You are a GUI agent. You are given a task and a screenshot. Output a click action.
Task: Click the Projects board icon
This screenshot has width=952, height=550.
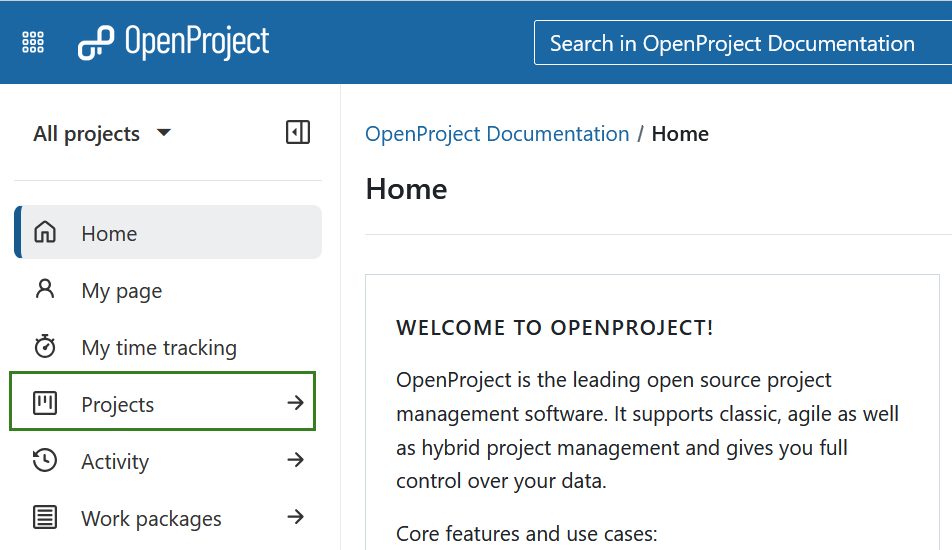(x=45, y=404)
